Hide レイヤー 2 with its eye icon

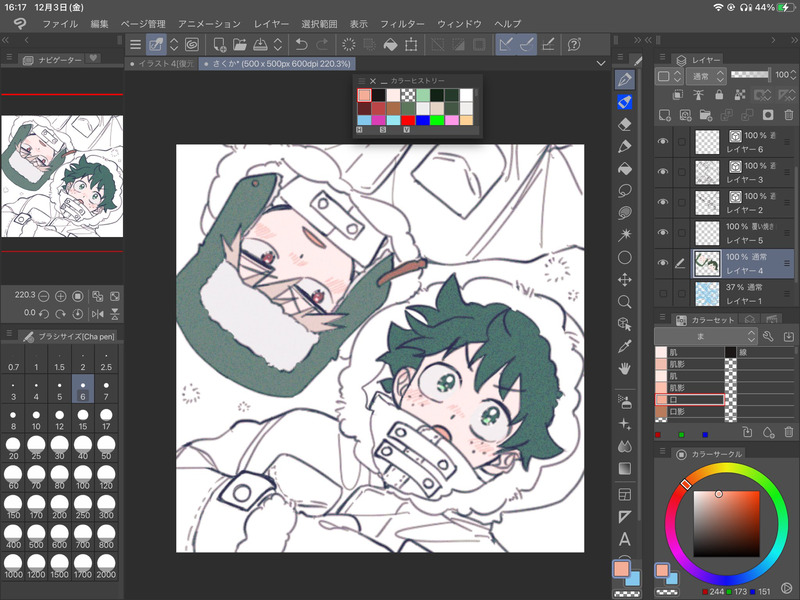(x=663, y=202)
